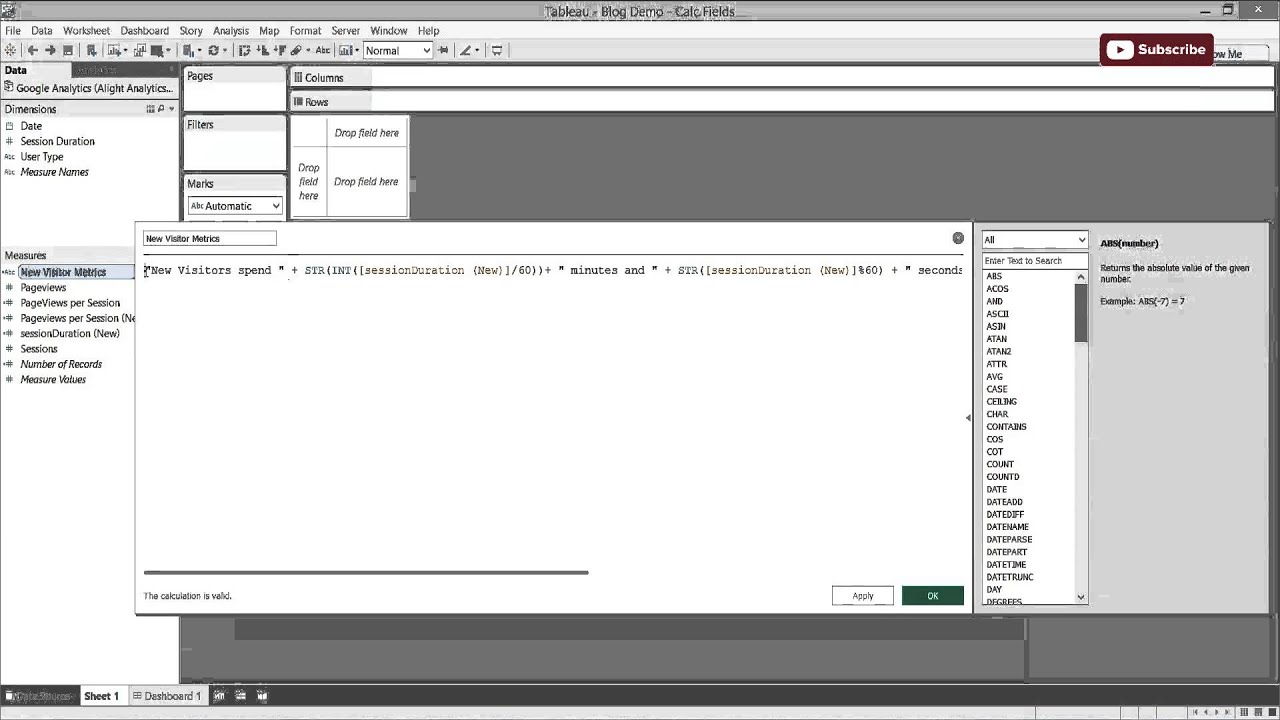Select the CEILING function in list

coord(1001,402)
